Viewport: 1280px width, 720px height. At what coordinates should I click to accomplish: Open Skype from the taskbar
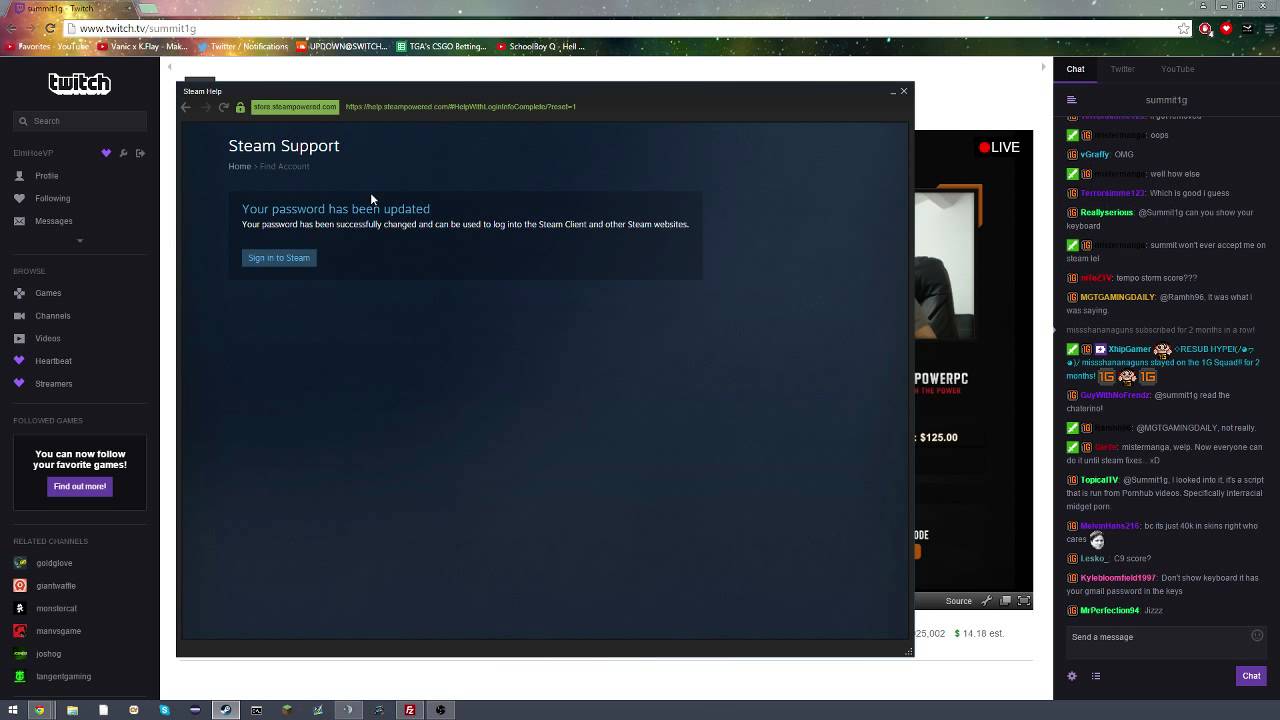tap(165, 710)
